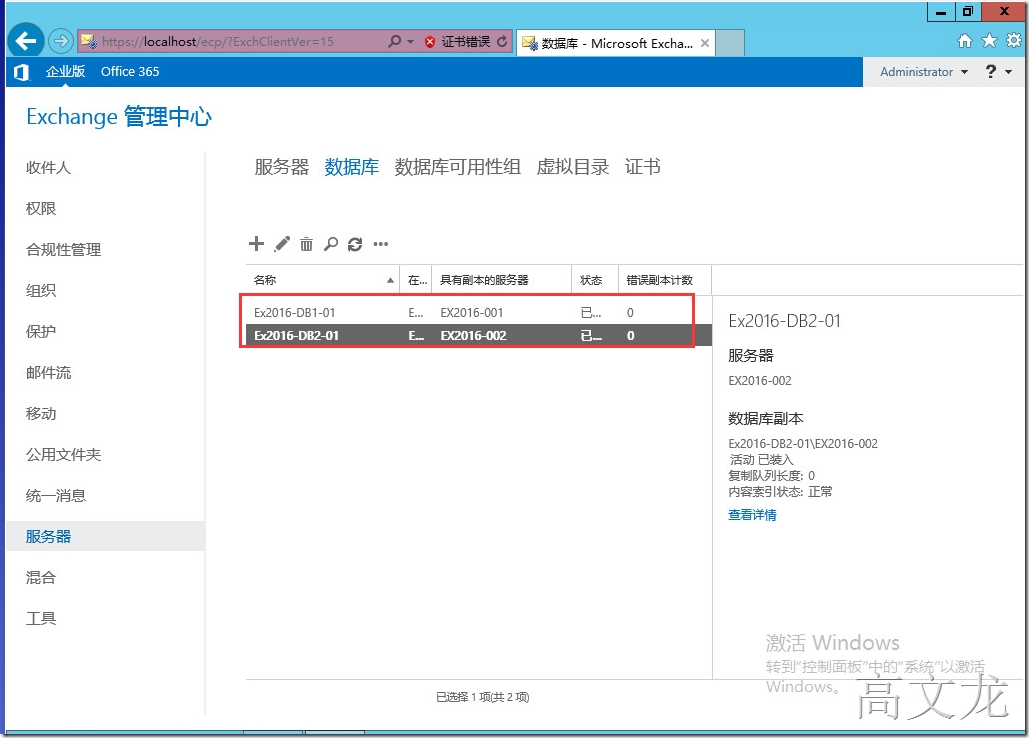The width and height of the screenshot is (1029, 738).
Task: Select database row Ex2016-DB1-01
Action: pos(479,312)
